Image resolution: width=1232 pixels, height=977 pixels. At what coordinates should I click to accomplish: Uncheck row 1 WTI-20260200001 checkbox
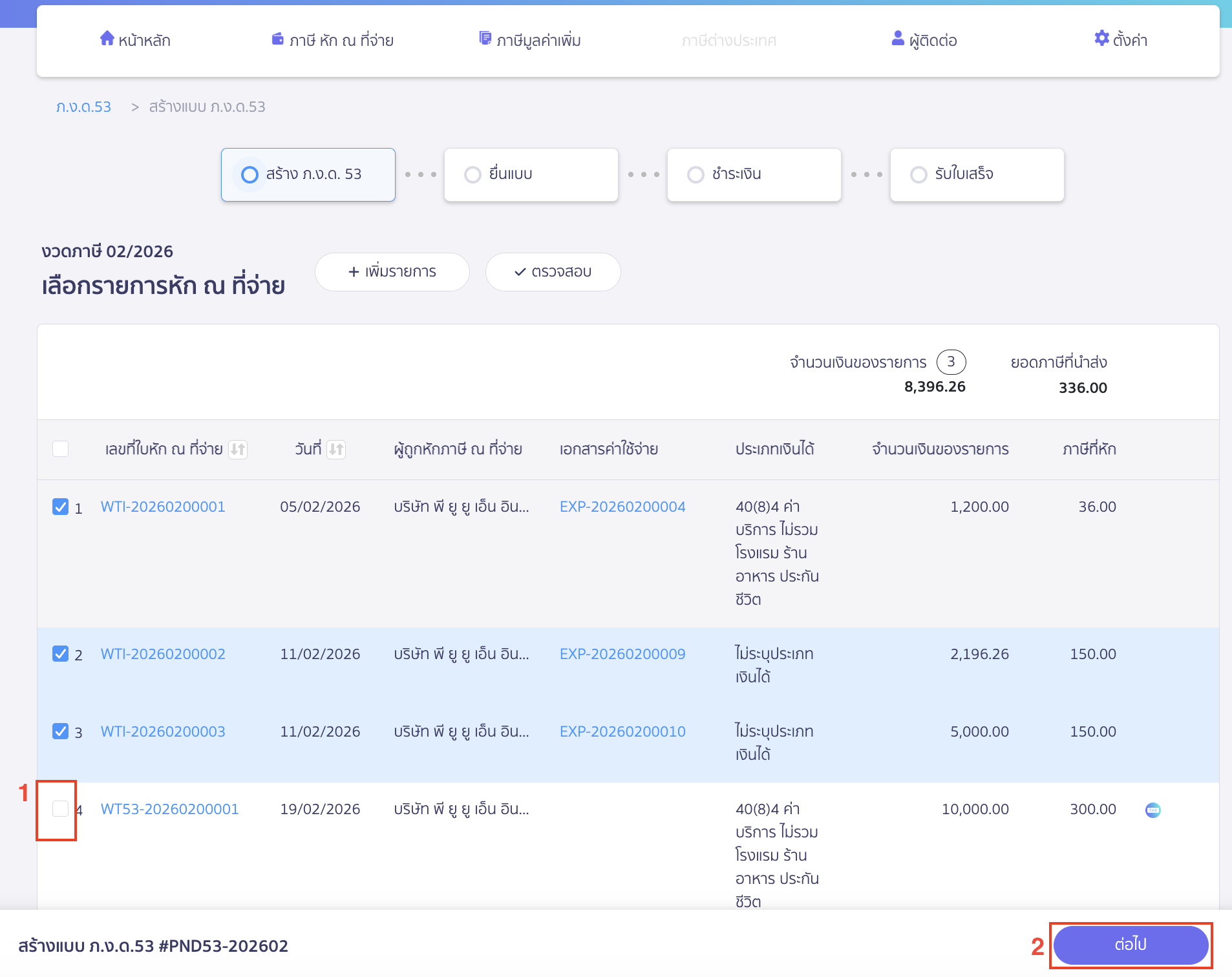60,507
